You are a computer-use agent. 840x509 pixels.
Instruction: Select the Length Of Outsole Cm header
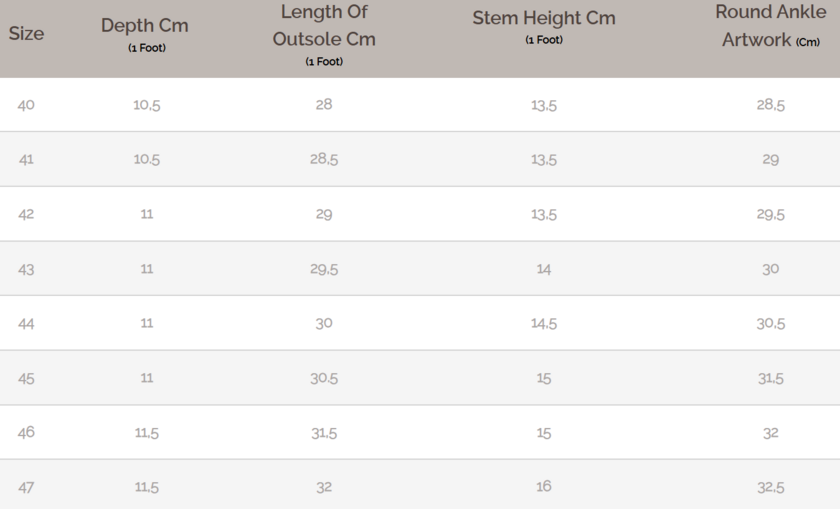324,27
